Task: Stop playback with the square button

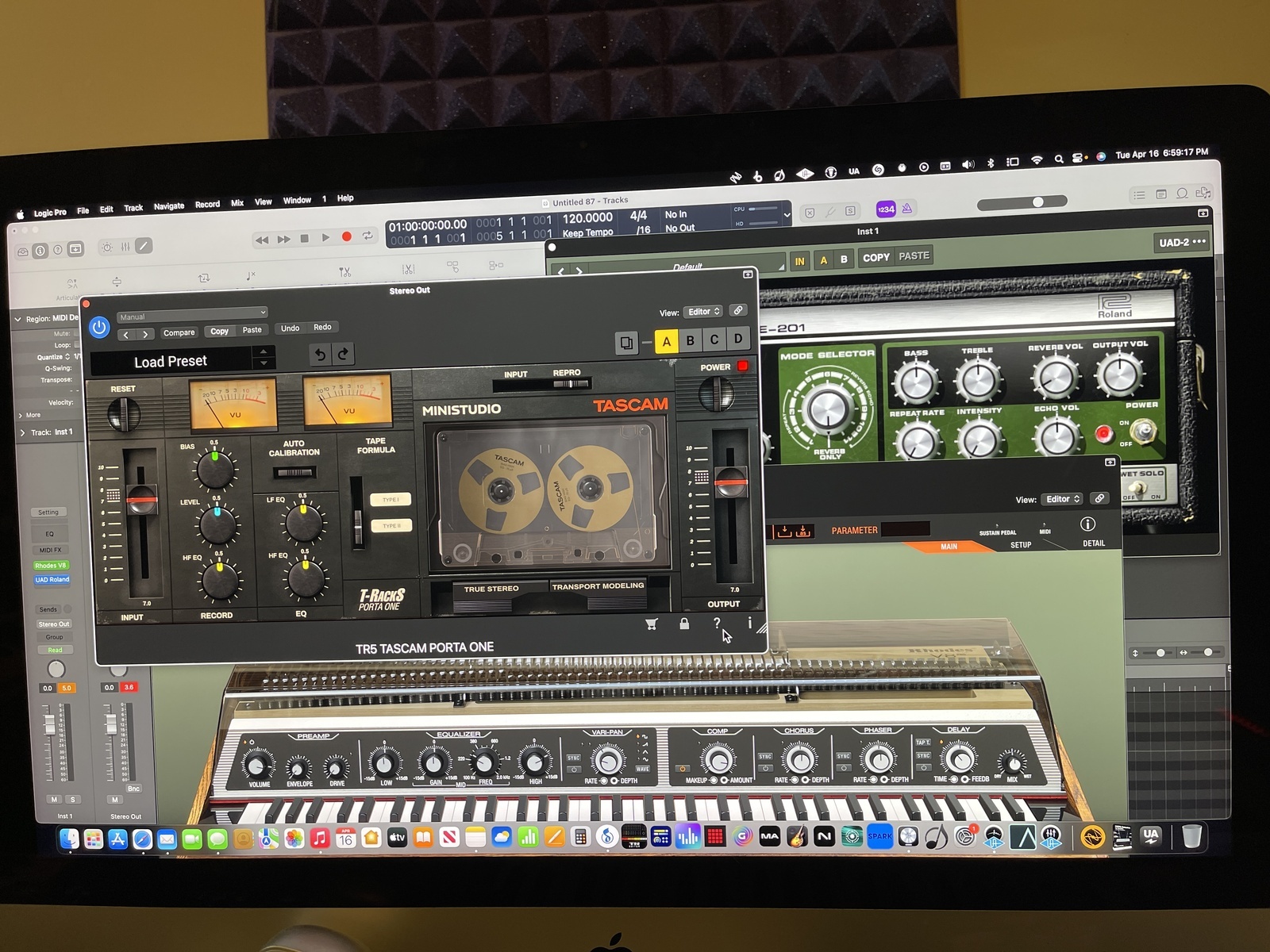Action: point(304,238)
